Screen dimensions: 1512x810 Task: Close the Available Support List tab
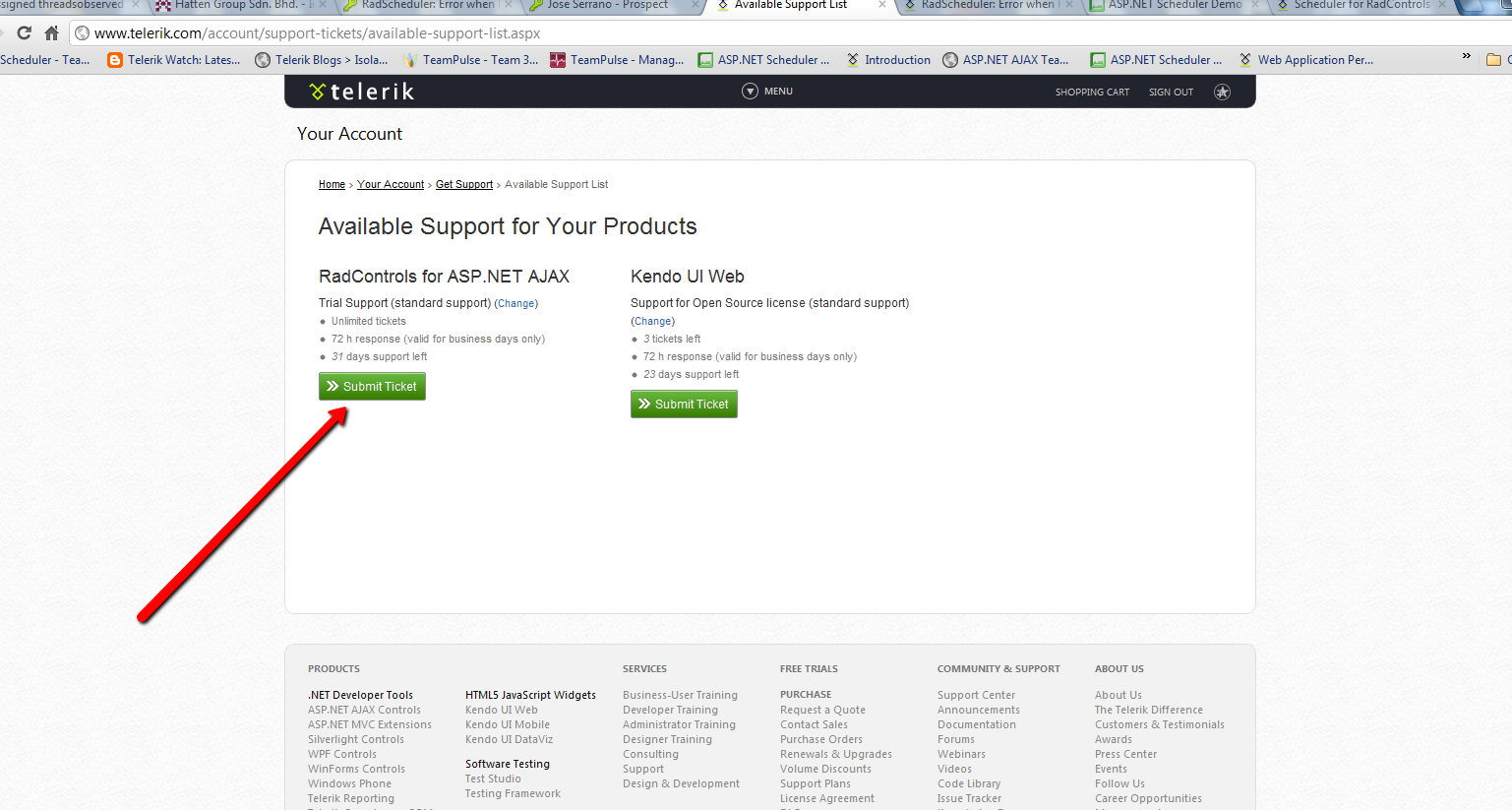[x=881, y=5]
